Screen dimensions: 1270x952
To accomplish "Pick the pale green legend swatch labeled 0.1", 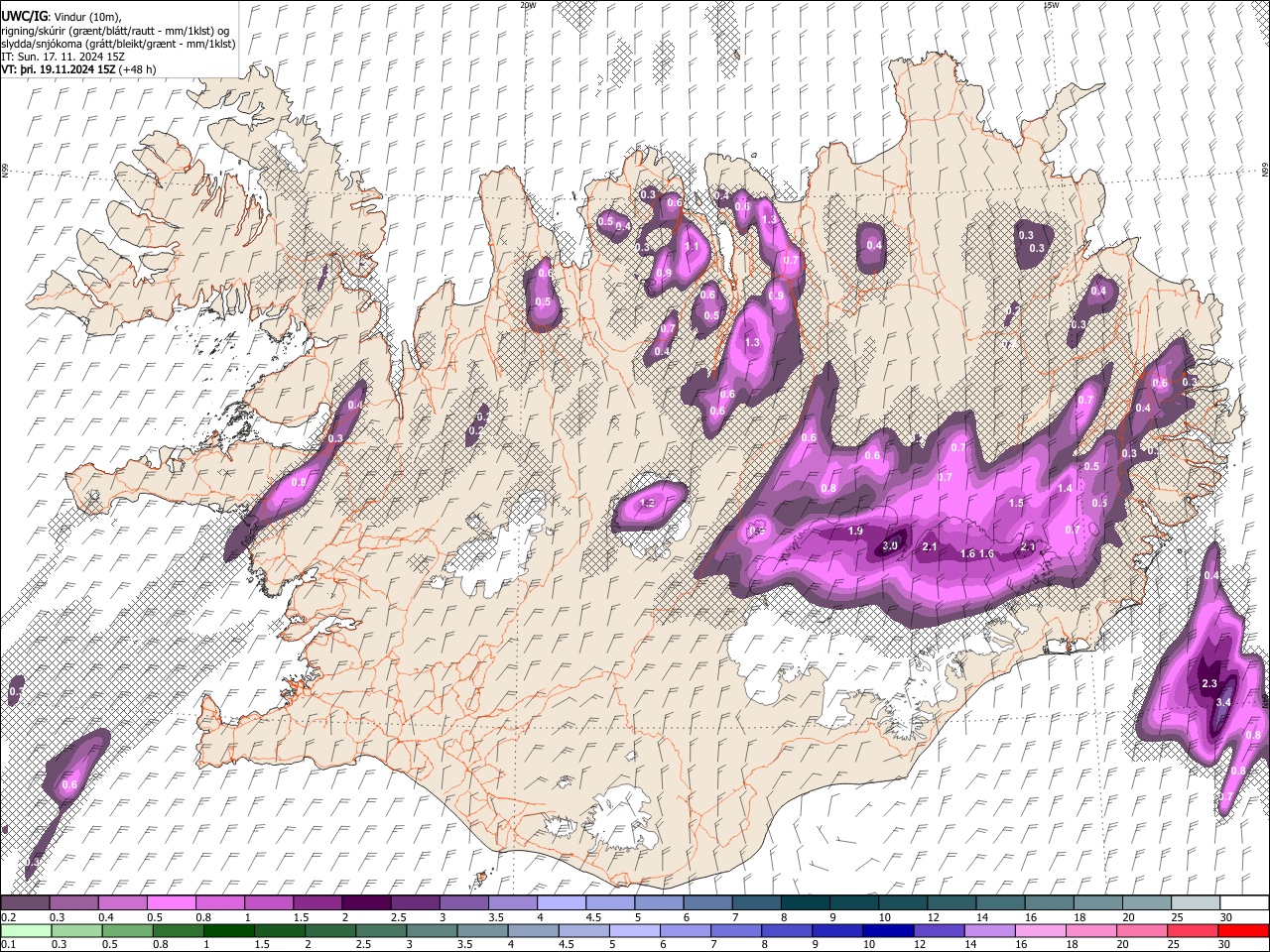I will coord(26,930).
